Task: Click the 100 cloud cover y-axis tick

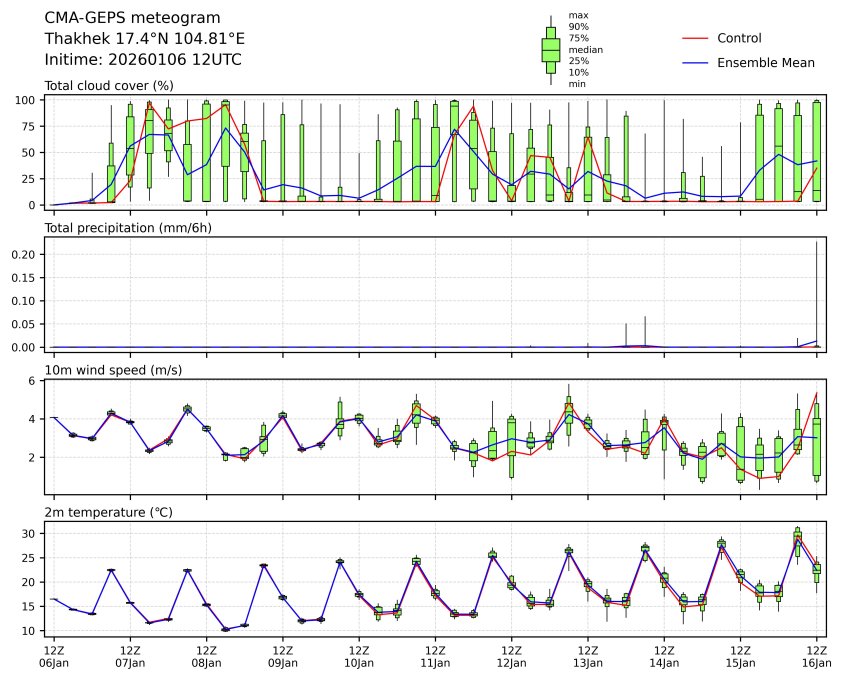Action: 28,100
